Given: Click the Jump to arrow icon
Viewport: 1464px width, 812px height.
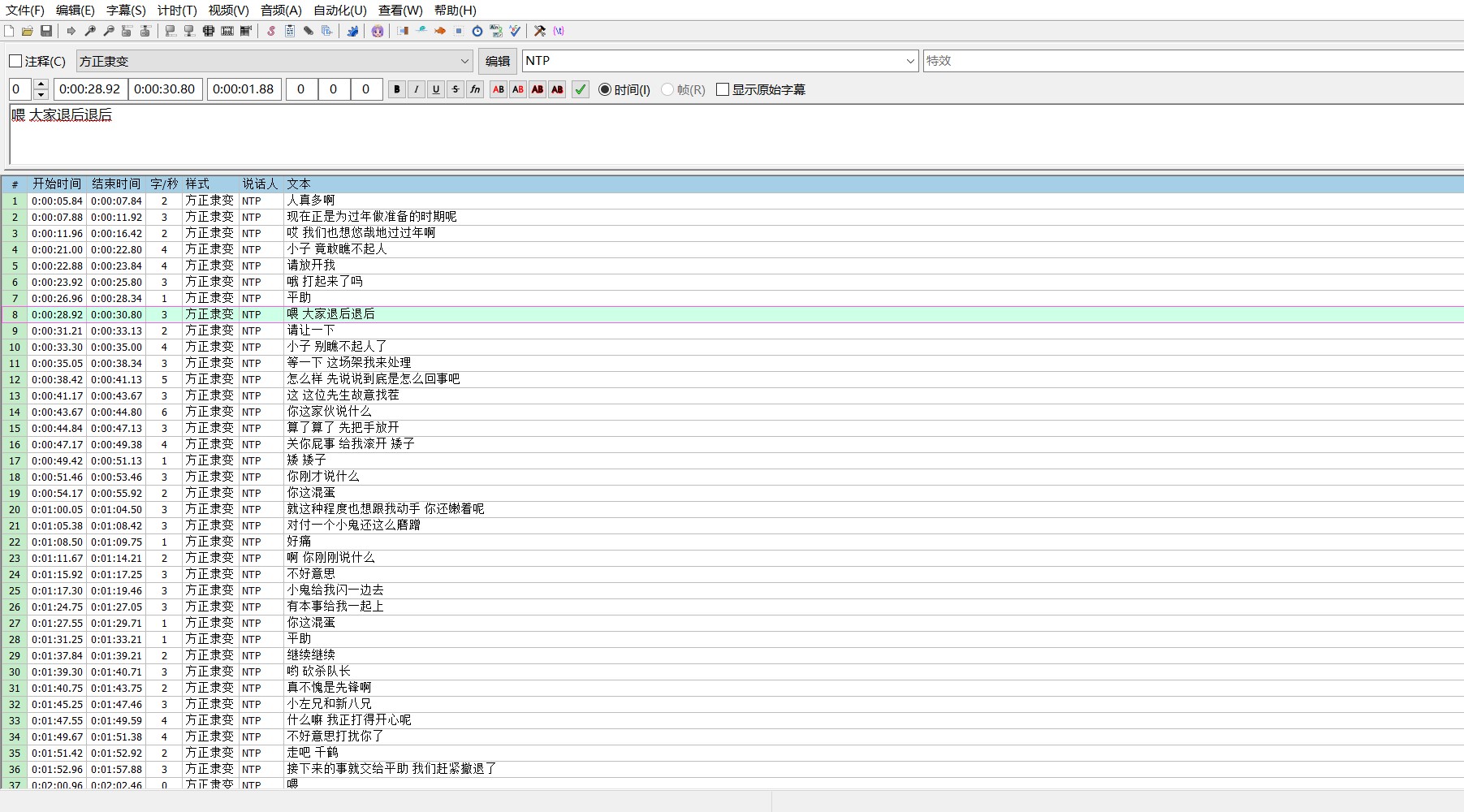Looking at the screenshot, I should coord(71,31).
